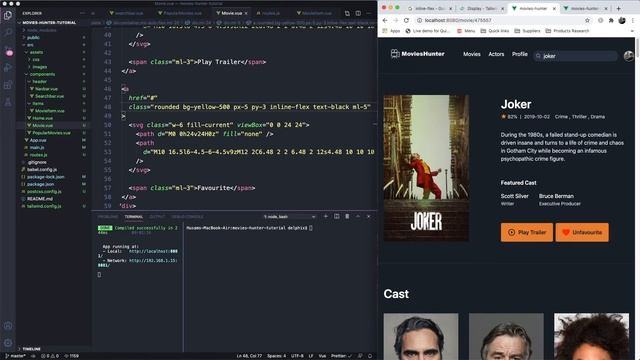Image resolution: width=640 pixels, height=360 pixels.
Task: Click the user avatar in MoviesHunter navbar
Action: 629,56
